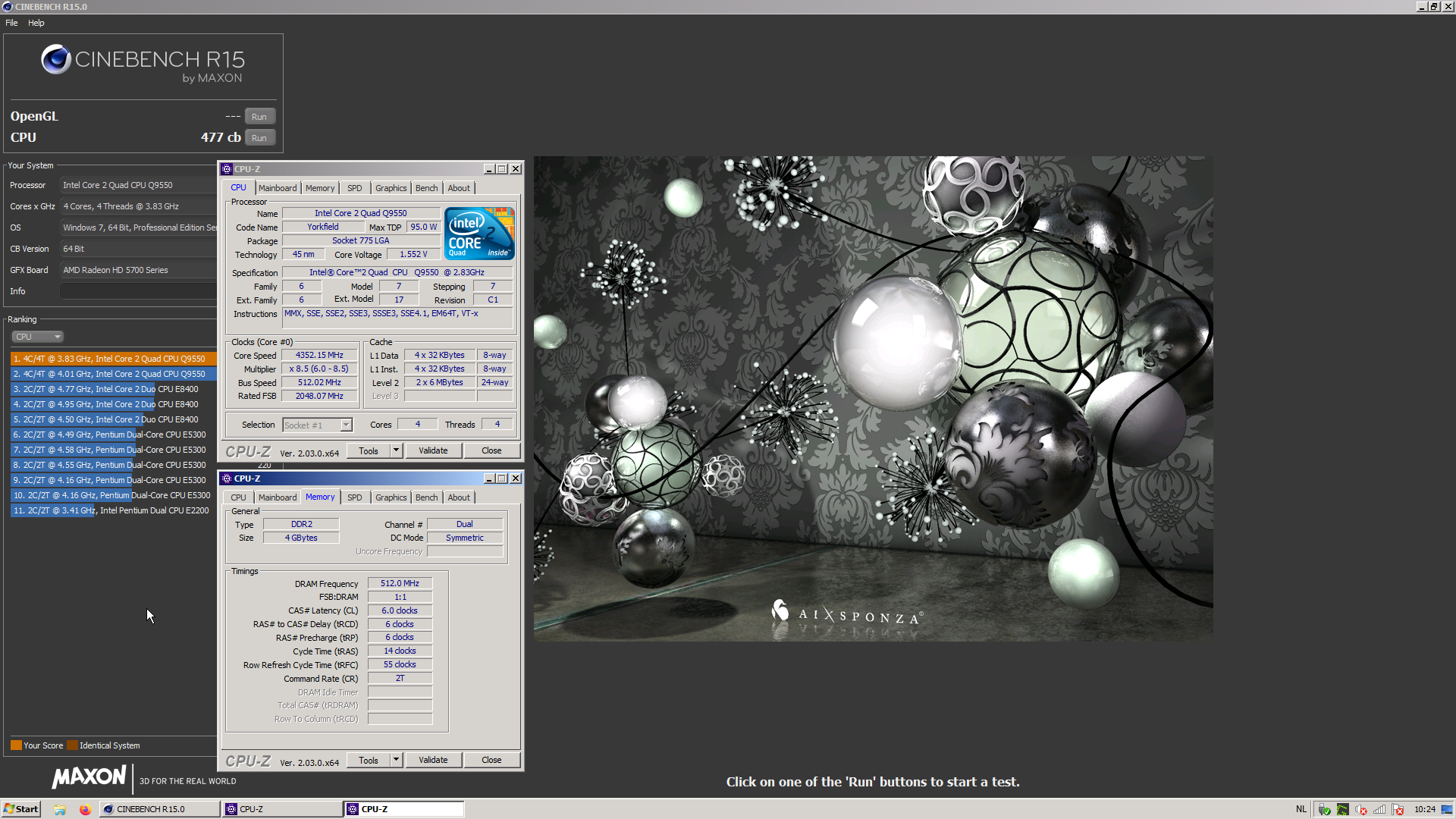Select Bench tab in lower CPU-Z window
Screen dimensions: 1456x819
point(427,497)
